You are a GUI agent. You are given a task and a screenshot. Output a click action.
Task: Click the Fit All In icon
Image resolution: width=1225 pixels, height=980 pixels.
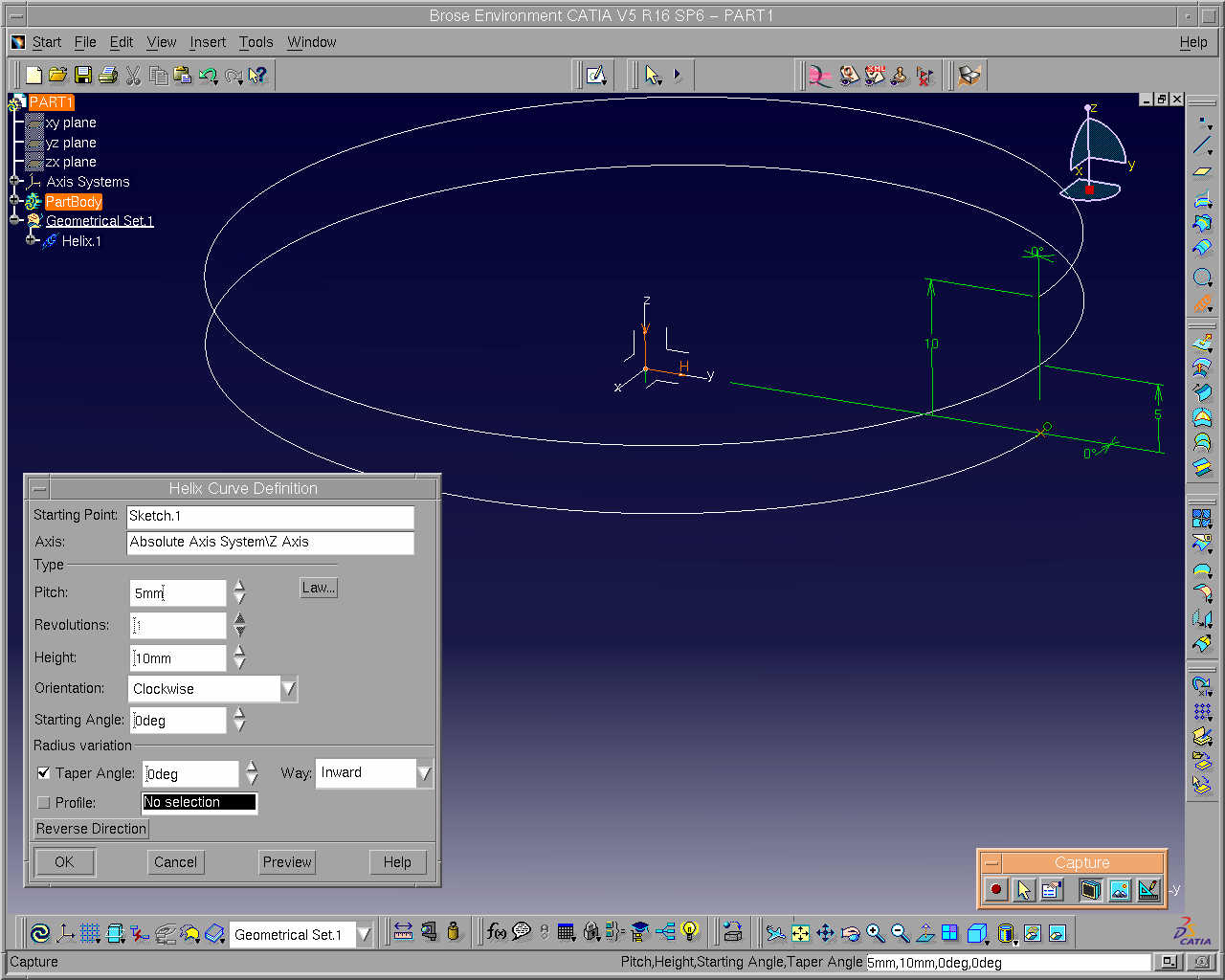point(801,933)
